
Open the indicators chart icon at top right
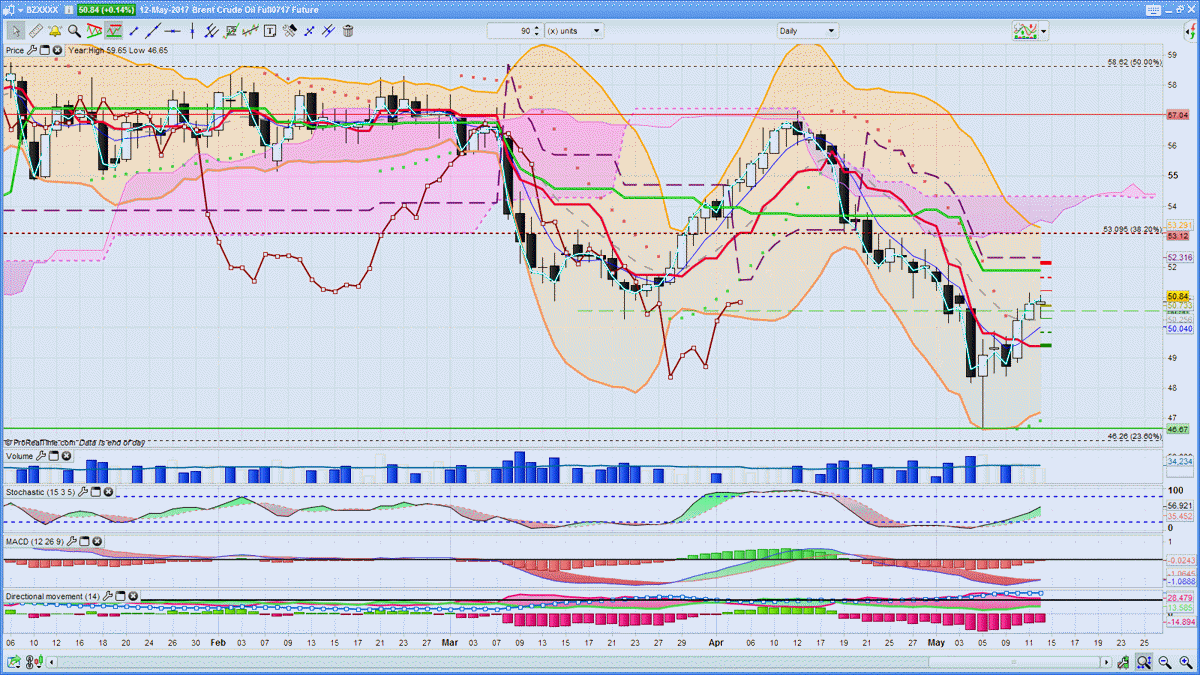tap(1024, 31)
